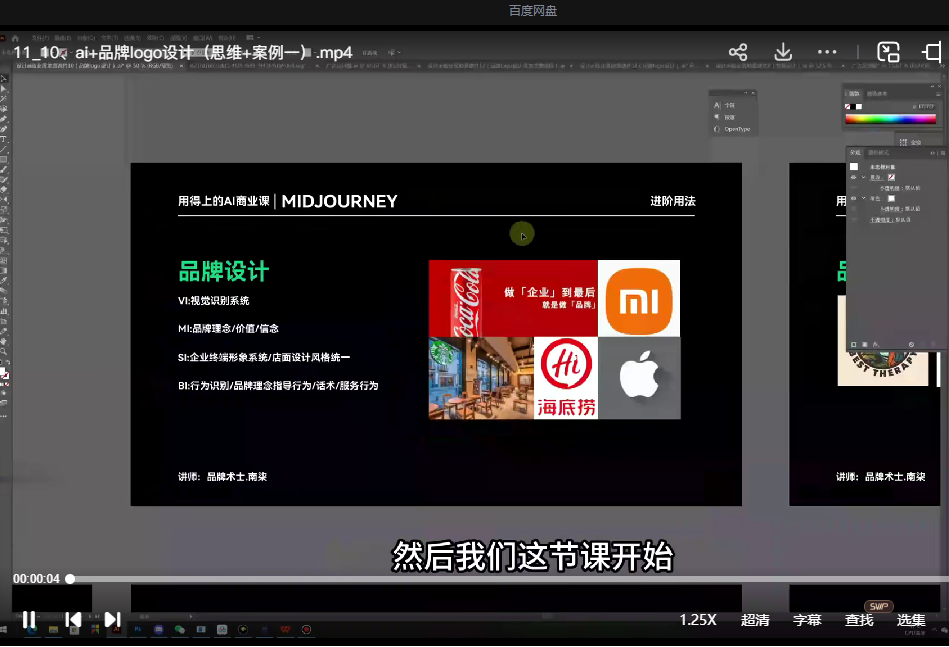Open the Appearance panel flyout menu
949x647 pixels.
point(943,153)
